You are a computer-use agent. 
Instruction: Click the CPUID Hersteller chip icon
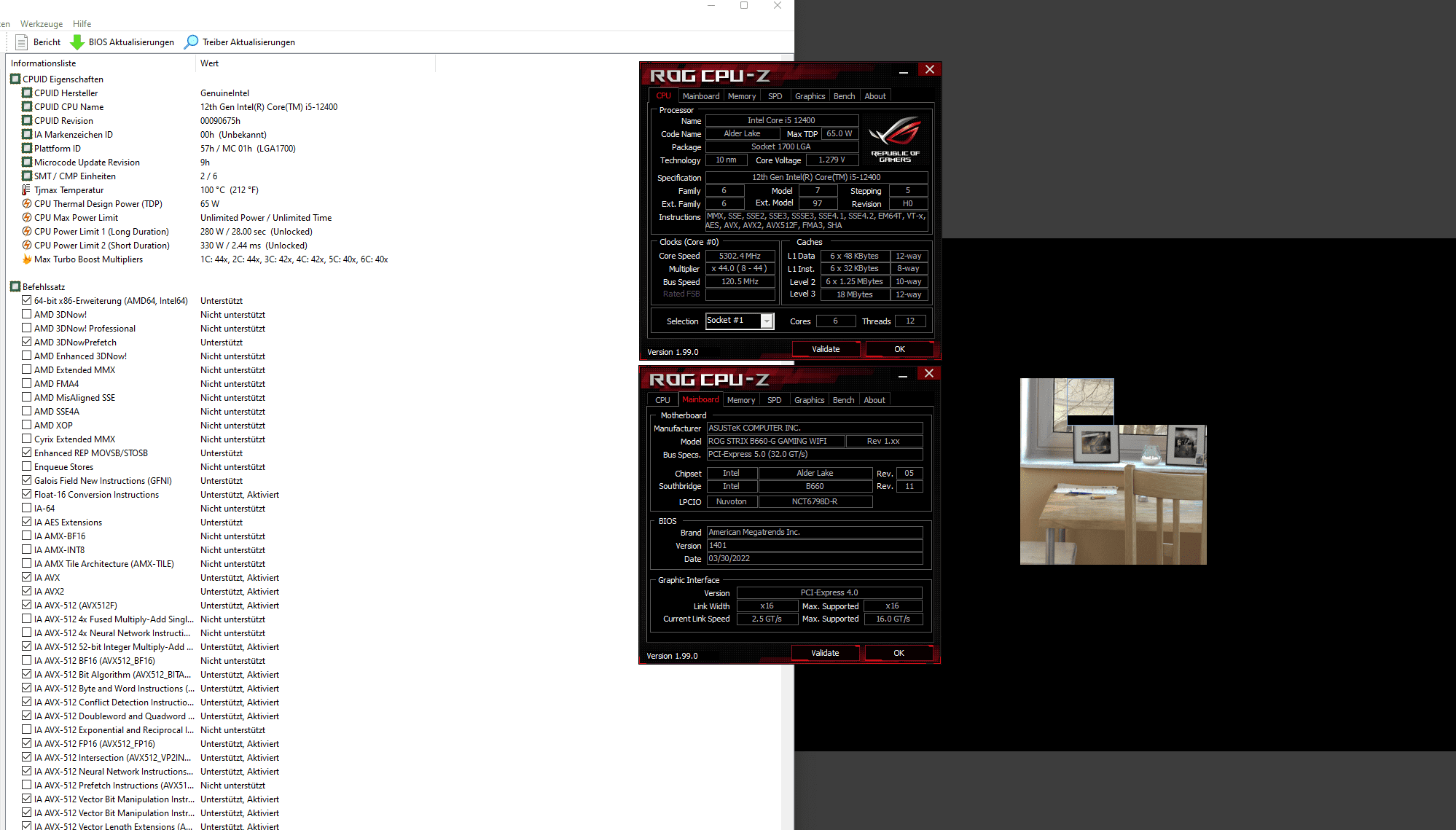(x=27, y=93)
